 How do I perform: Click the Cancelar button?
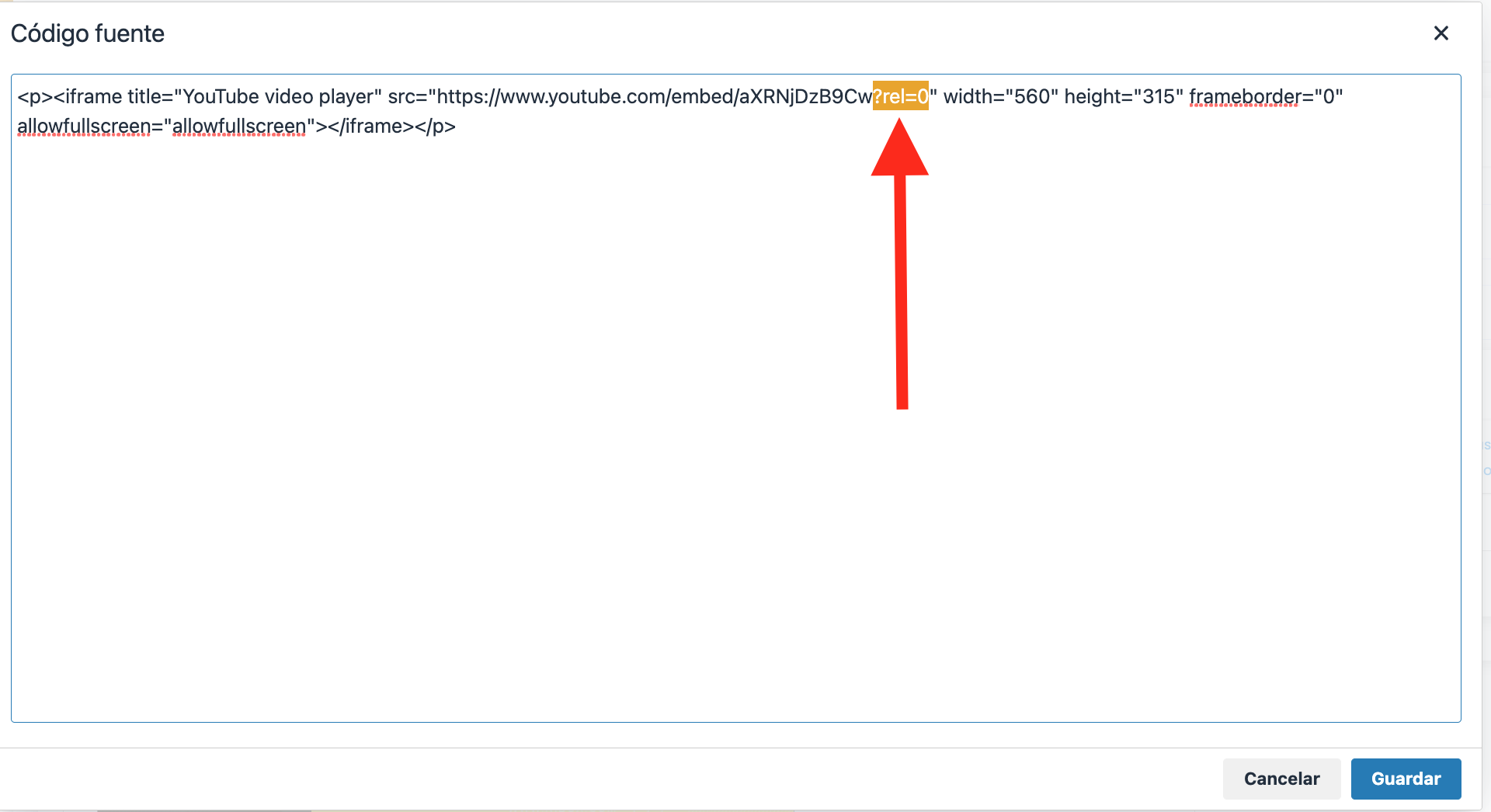click(x=1281, y=779)
